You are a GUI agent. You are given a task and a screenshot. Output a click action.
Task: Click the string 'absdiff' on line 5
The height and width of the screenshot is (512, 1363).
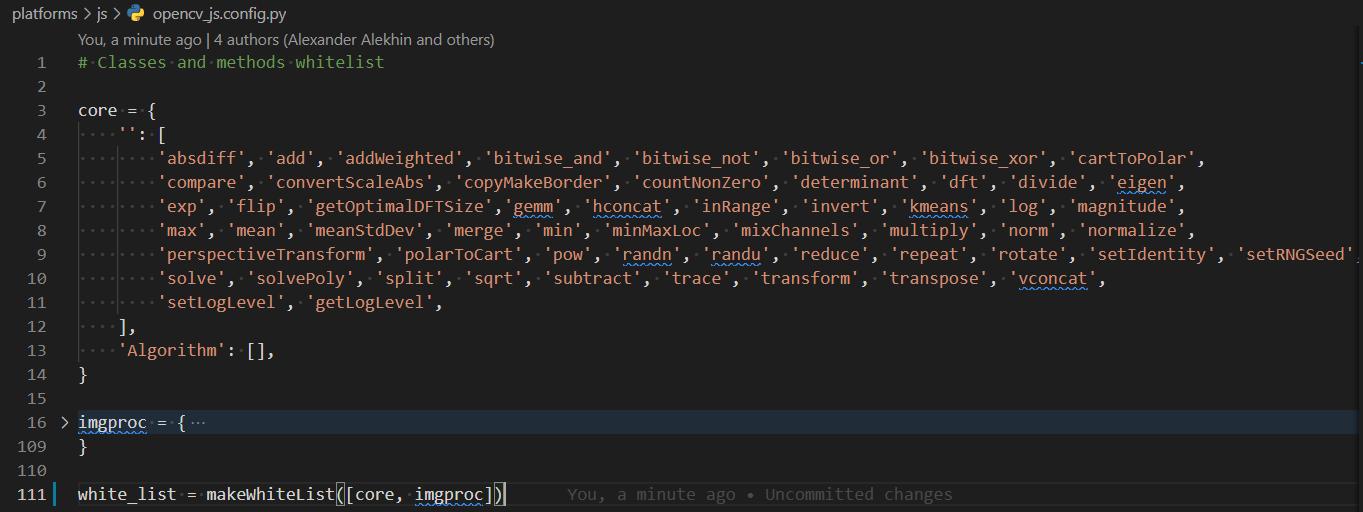[x=202, y=158]
